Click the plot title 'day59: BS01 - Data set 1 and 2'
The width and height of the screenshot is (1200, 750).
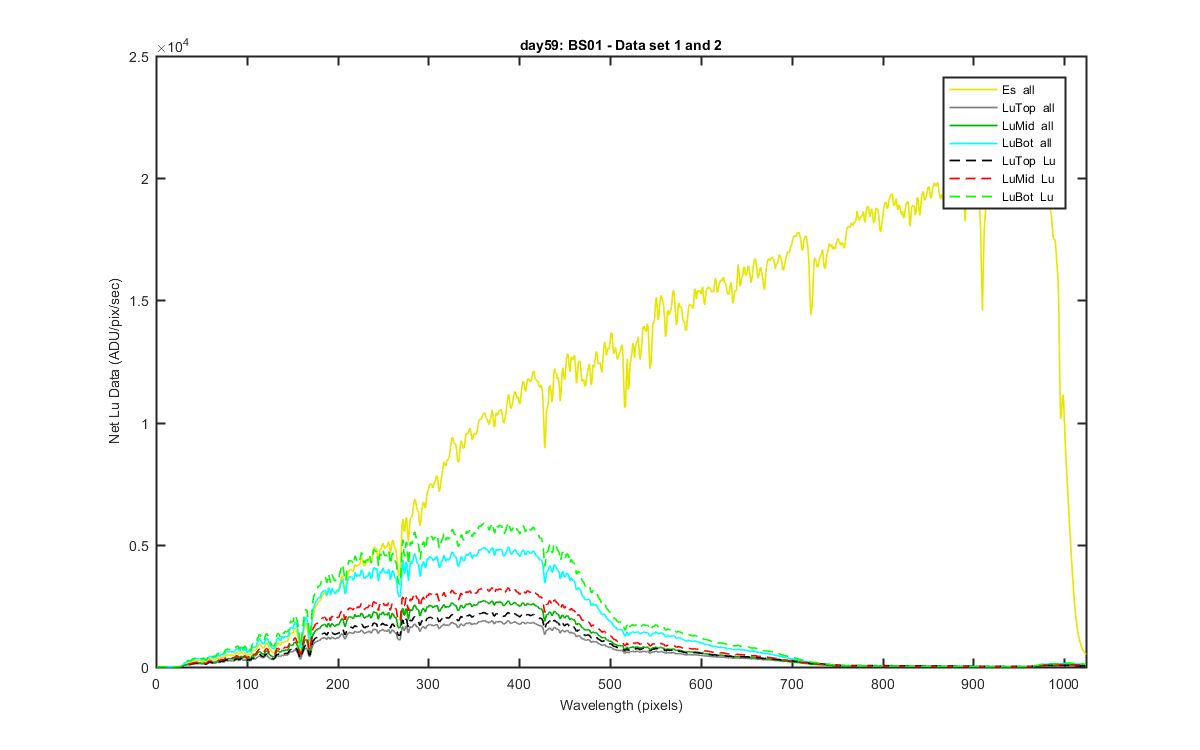(x=620, y=44)
